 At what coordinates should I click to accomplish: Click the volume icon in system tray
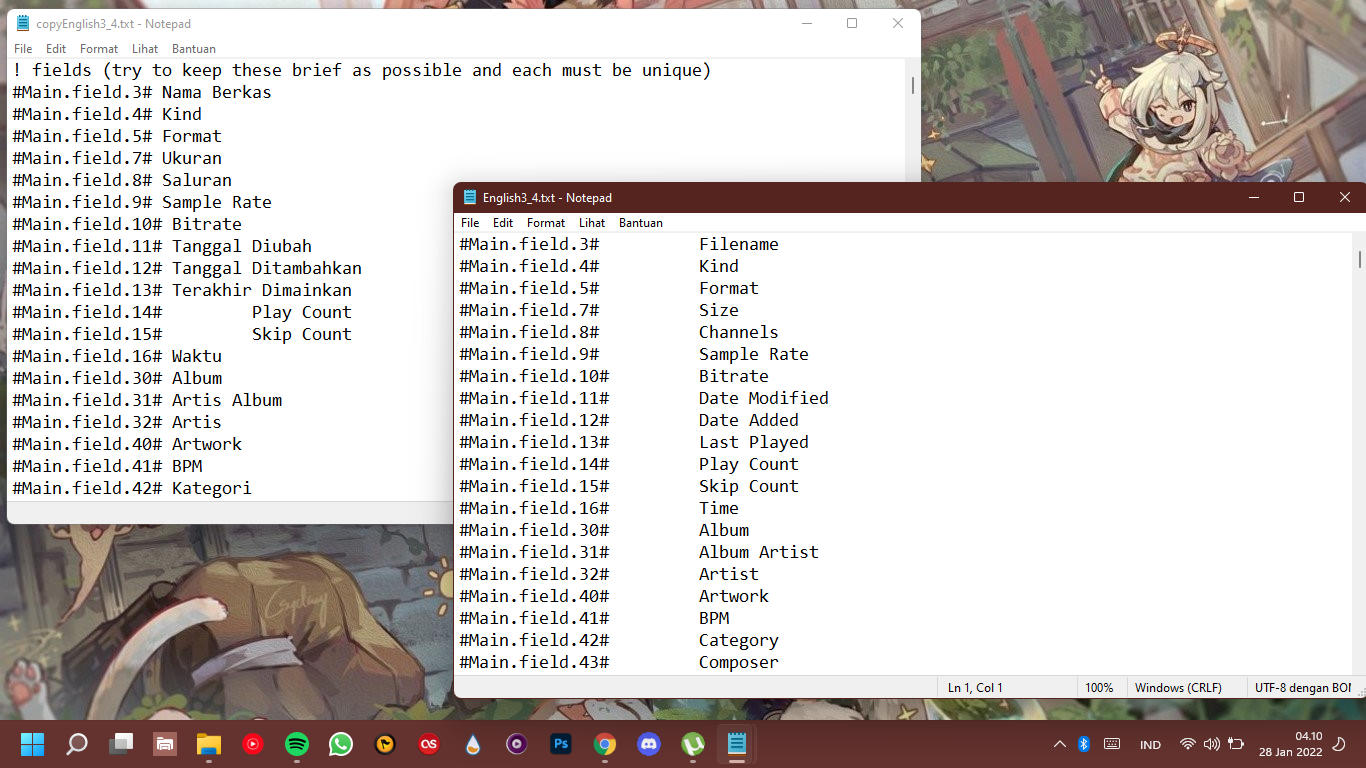pos(1212,744)
